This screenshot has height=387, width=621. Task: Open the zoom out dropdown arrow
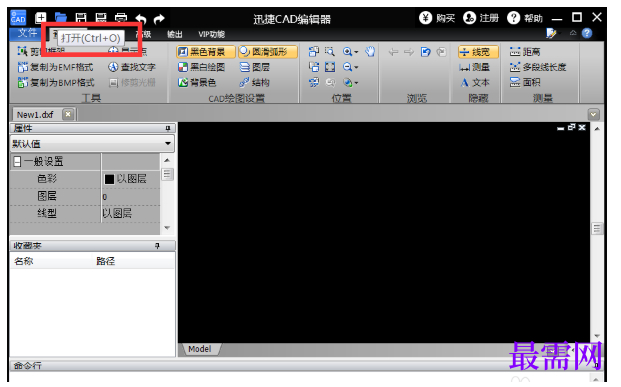click(x=356, y=67)
